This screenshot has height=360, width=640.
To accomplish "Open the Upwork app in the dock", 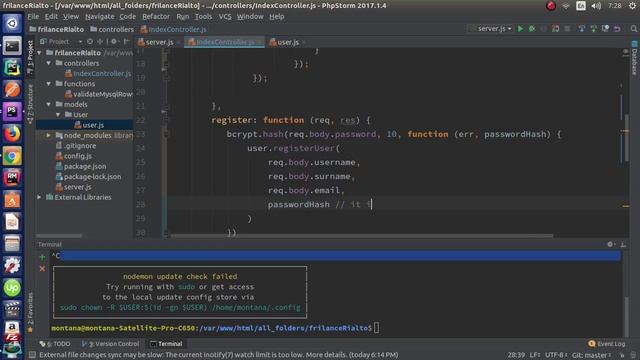I will coord(12,288).
